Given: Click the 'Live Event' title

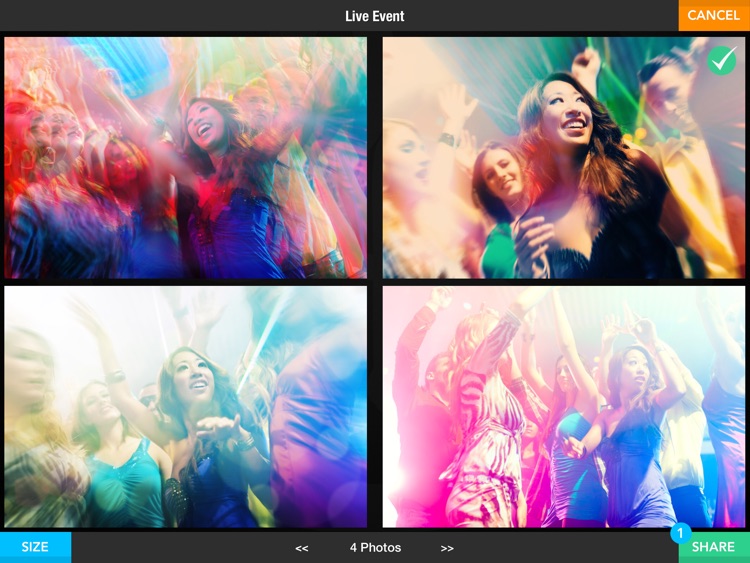Looking at the screenshot, I should (x=375, y=16).
